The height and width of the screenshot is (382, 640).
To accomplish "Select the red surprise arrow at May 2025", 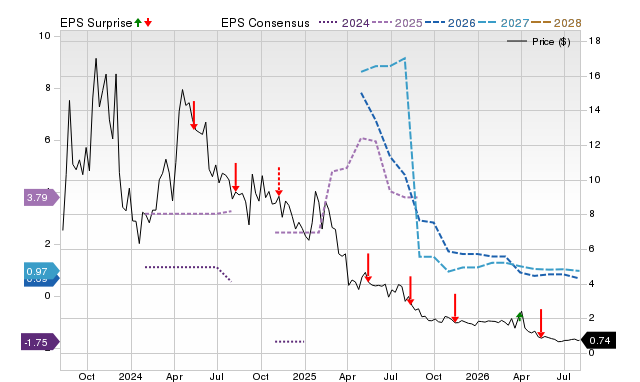I will click(x=368, y=267).
